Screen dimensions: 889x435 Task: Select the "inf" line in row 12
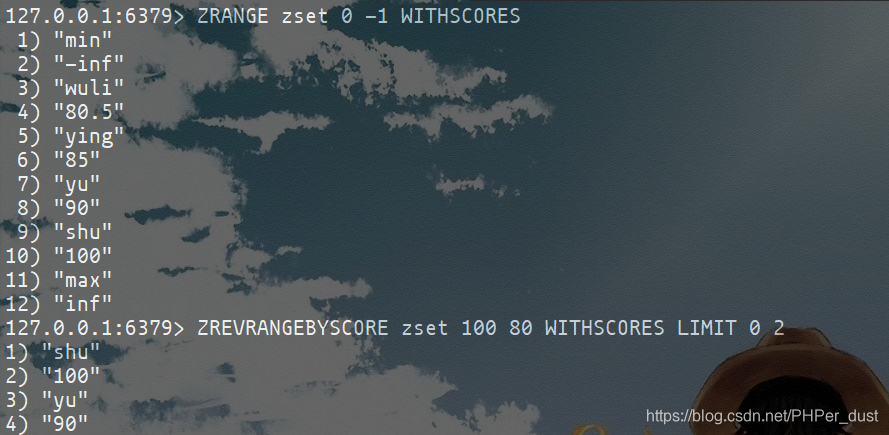pos(83,304)
